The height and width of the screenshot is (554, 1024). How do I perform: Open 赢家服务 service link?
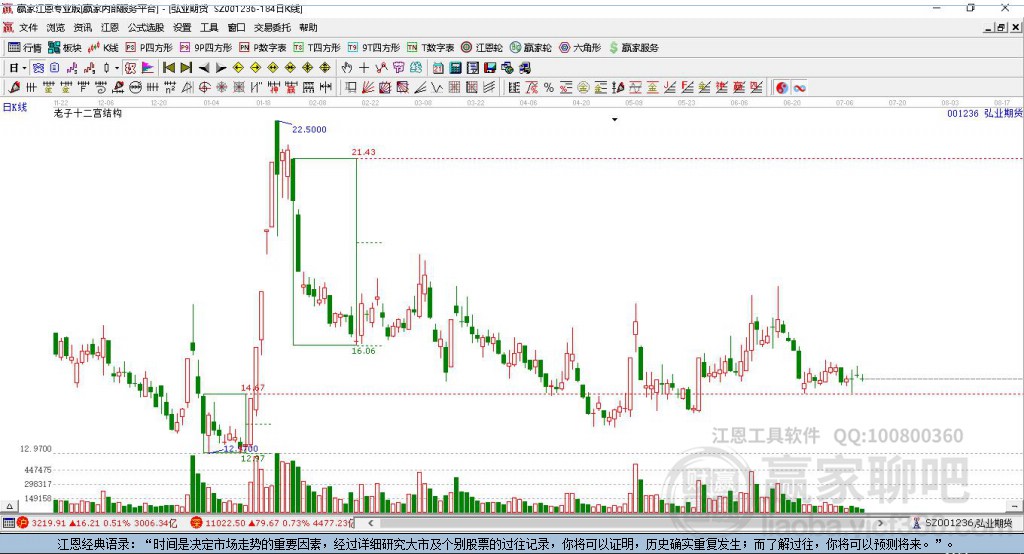click(634, 48)
